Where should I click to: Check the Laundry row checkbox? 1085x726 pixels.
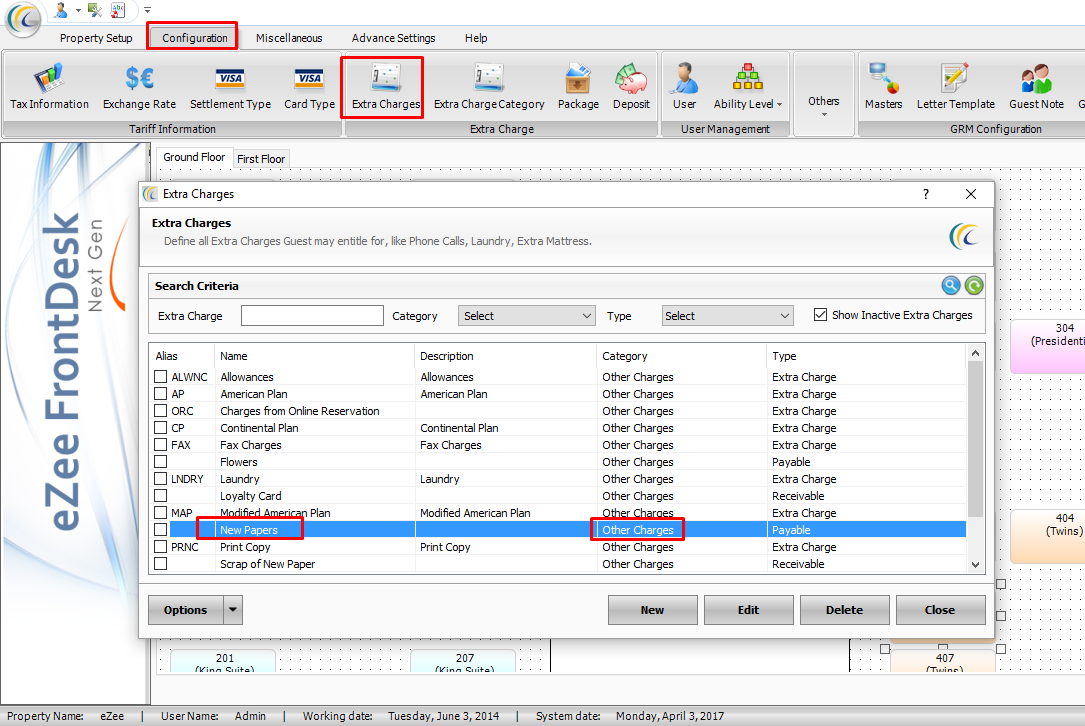pos(161,478)
